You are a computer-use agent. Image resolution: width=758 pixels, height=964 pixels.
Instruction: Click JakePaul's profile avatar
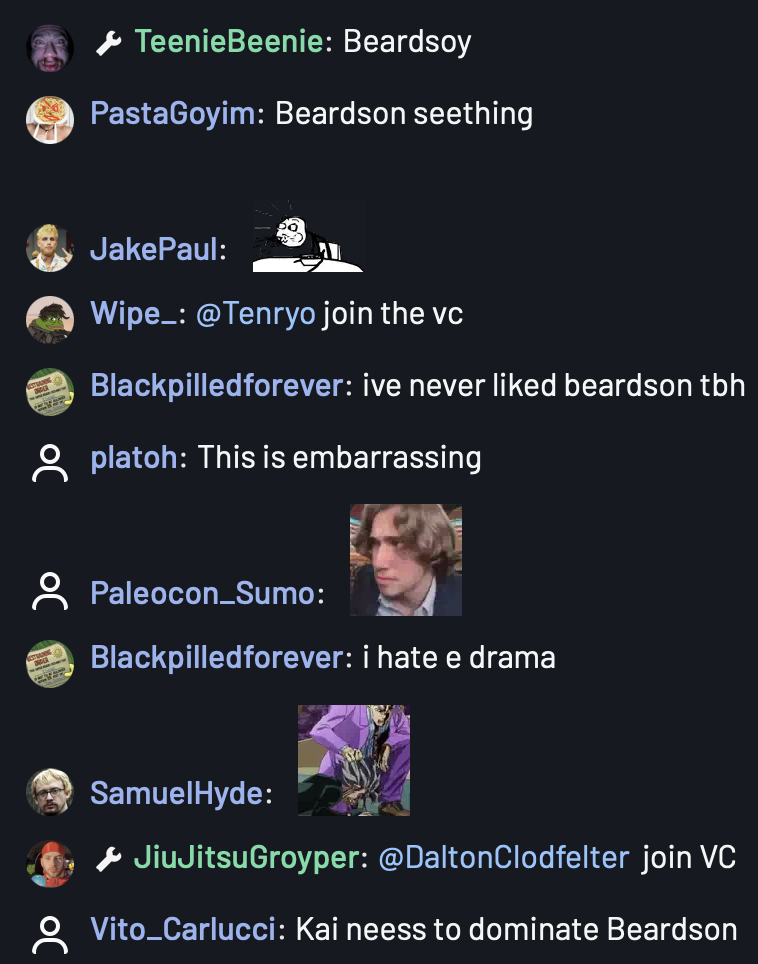point(50,248)
